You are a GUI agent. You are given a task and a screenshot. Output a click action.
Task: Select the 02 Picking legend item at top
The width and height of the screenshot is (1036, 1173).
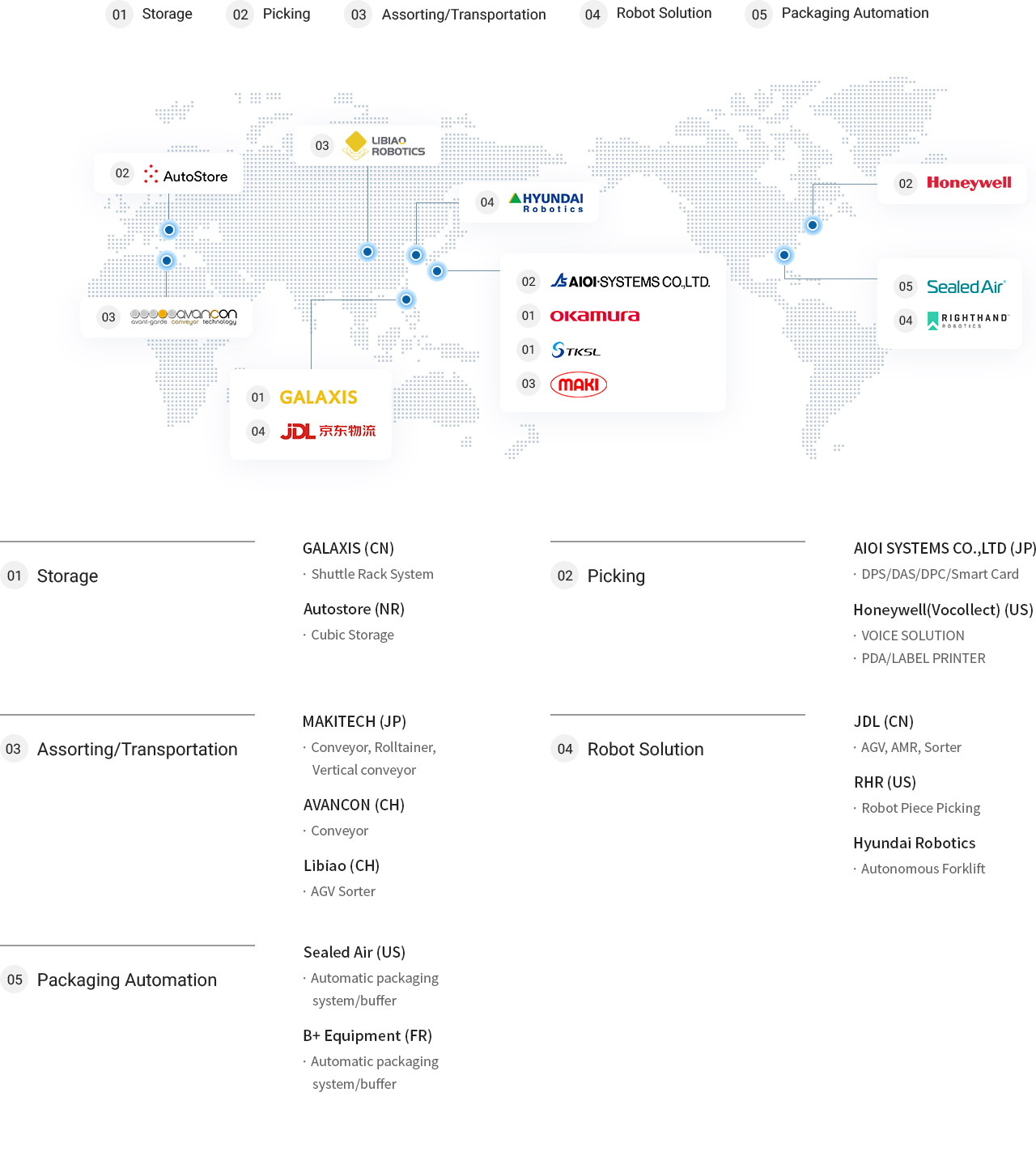(x=269, y=14)
